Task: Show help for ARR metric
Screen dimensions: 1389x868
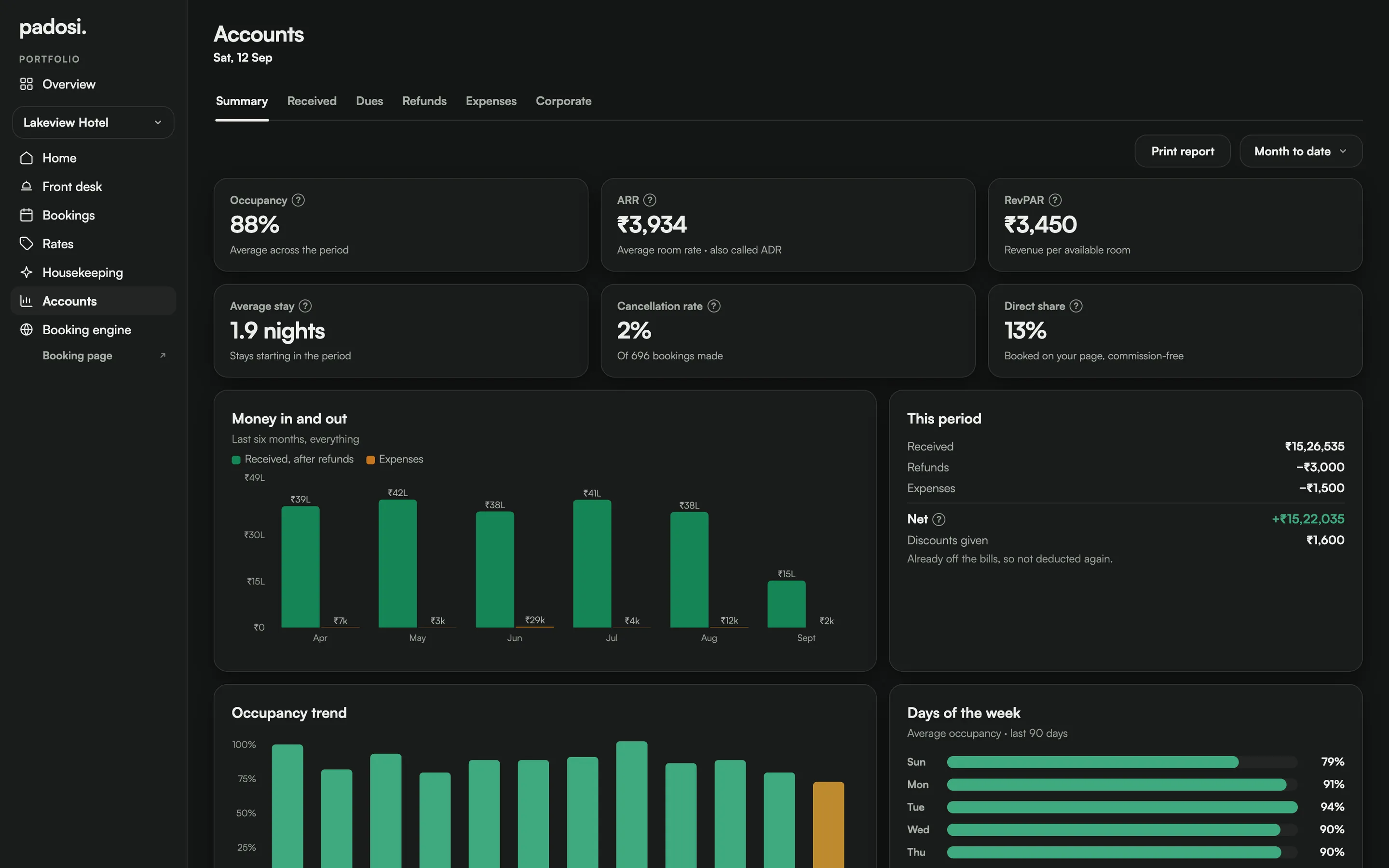Action: (650, 200)
